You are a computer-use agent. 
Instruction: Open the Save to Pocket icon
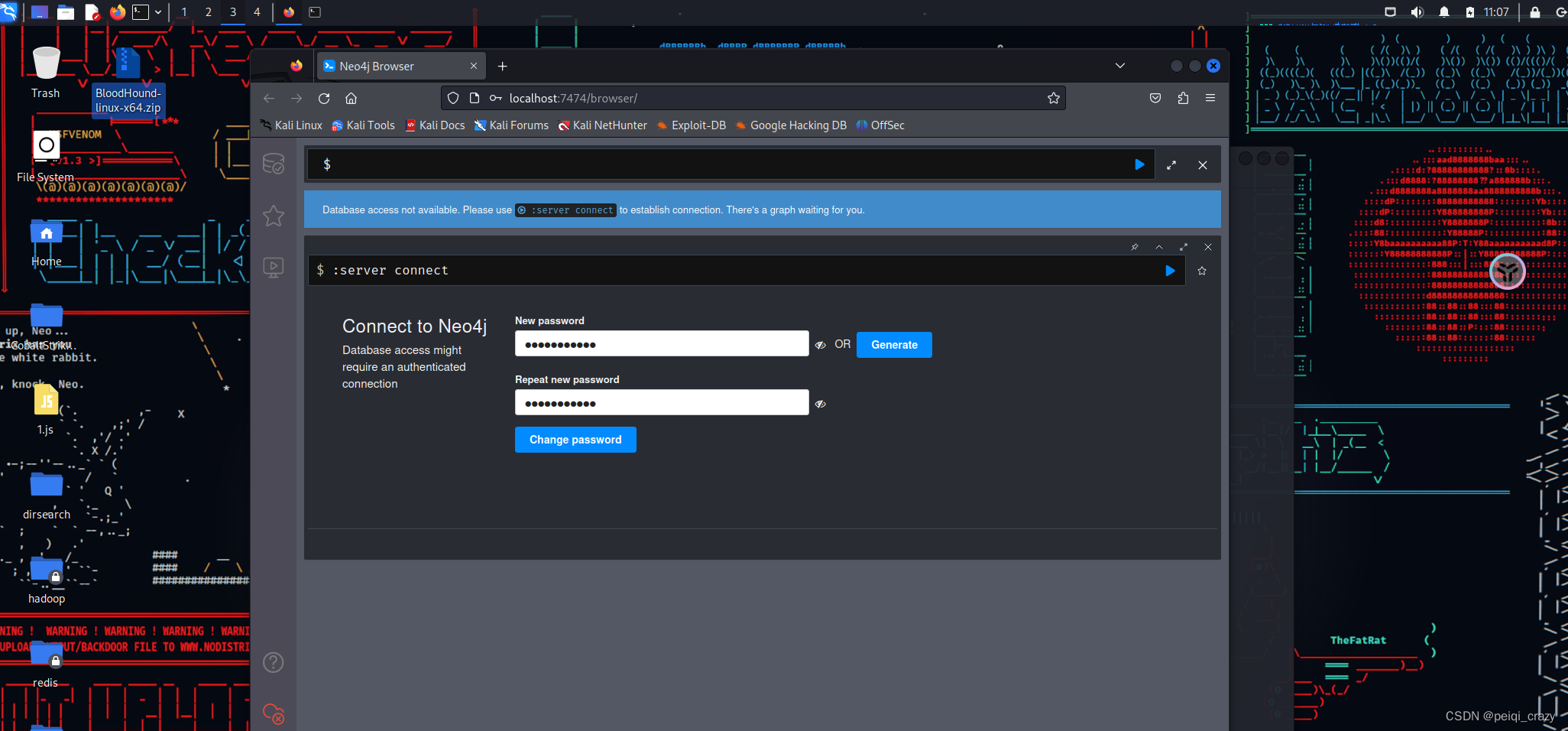click(1155, 98)
